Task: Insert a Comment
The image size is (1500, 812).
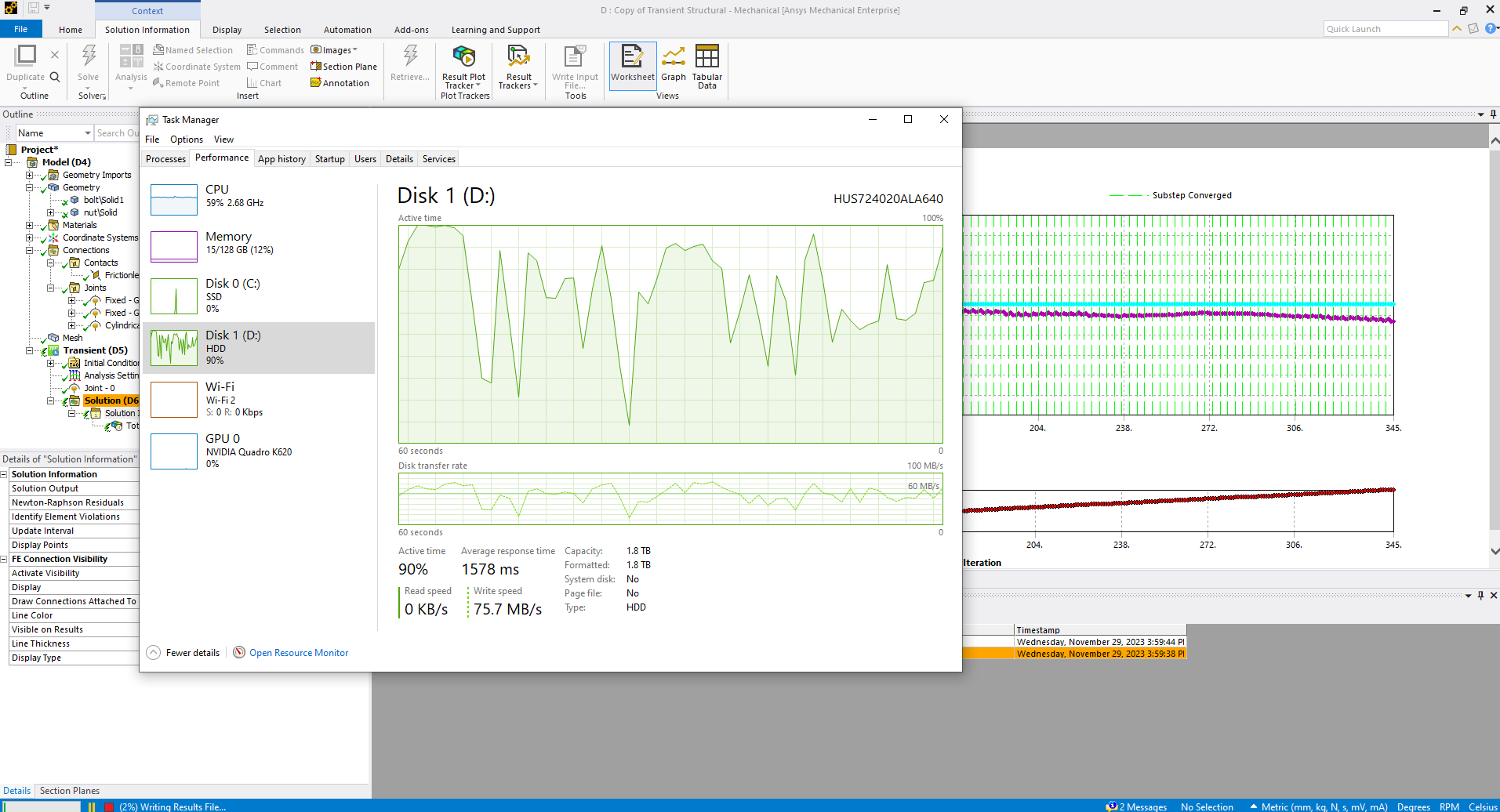Action: (272, 67)
